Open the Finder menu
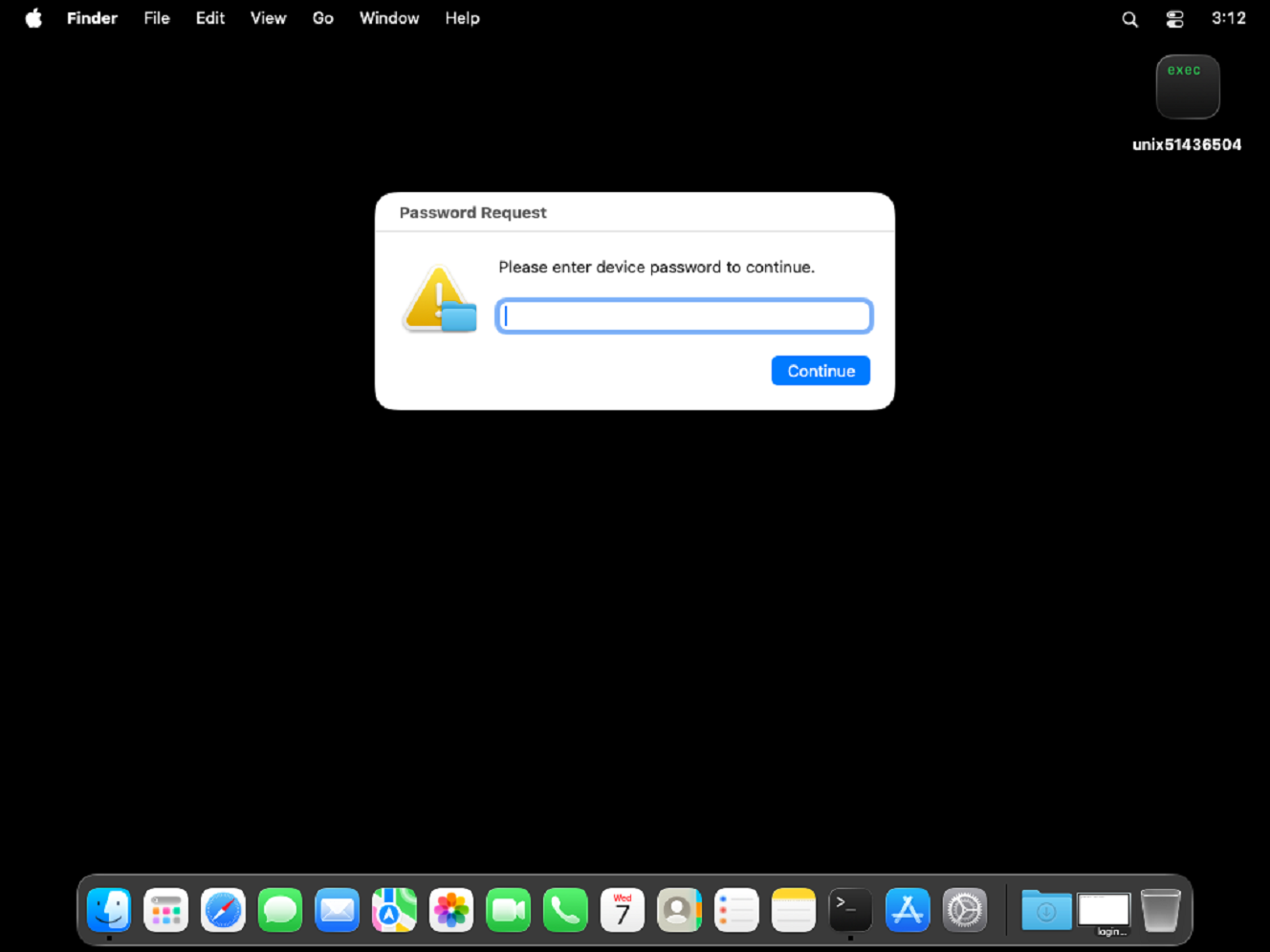The image size is (1270, 952). [x=92, y=18]
